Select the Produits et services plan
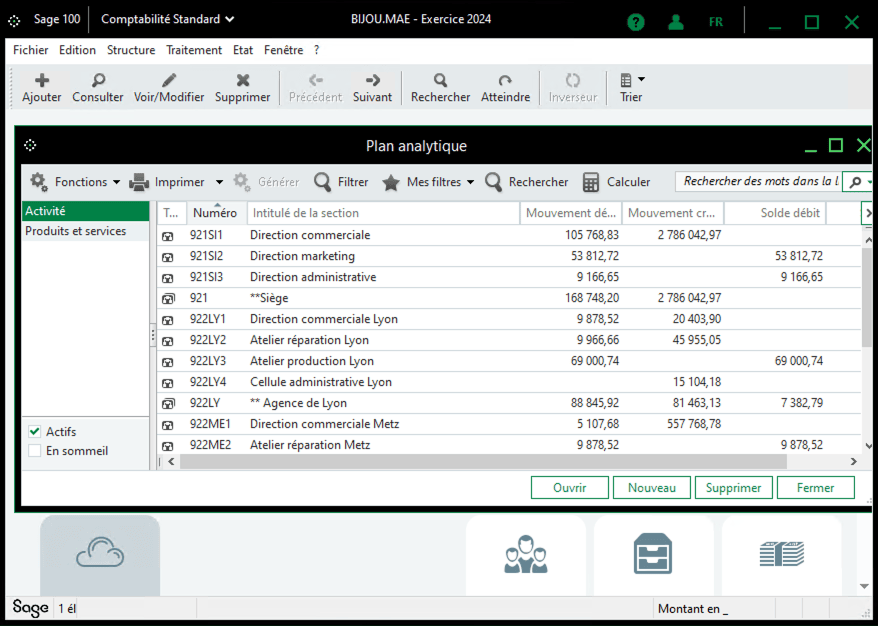 (x=86, y=231)
